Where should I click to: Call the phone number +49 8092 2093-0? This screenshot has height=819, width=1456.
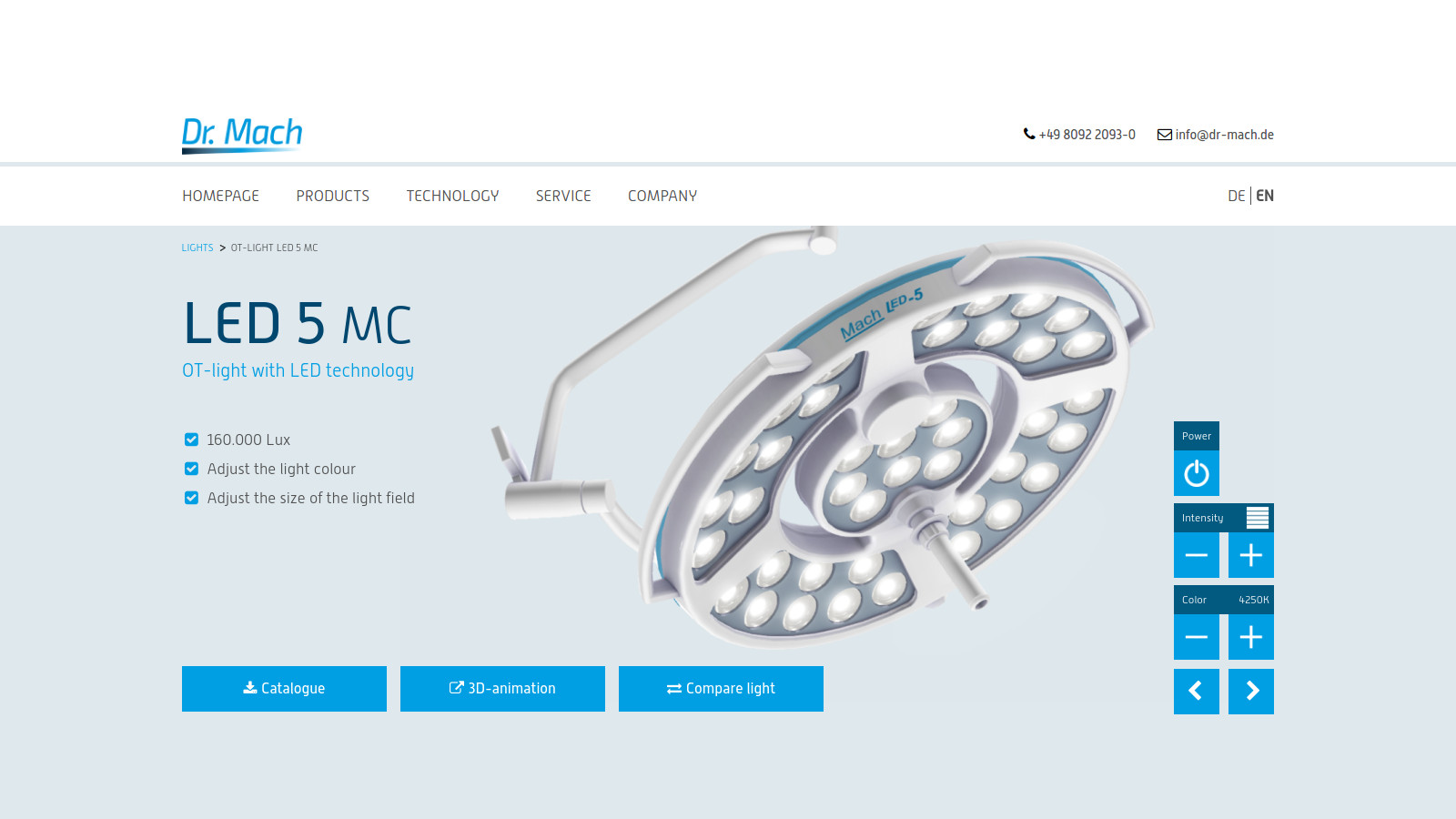tap(1079, 135)
